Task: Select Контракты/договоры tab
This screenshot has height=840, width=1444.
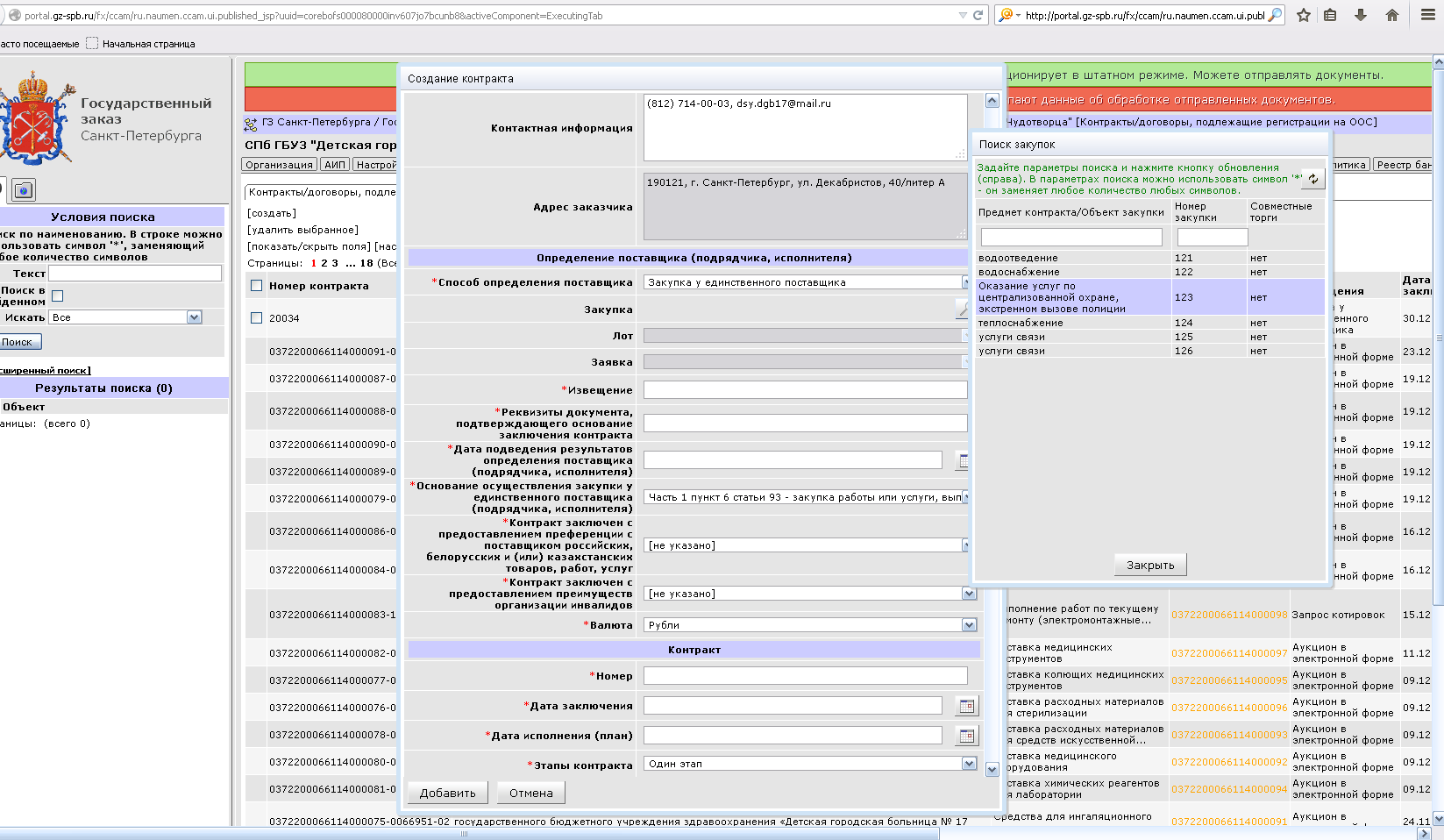Action: click(x=321, y=192)
